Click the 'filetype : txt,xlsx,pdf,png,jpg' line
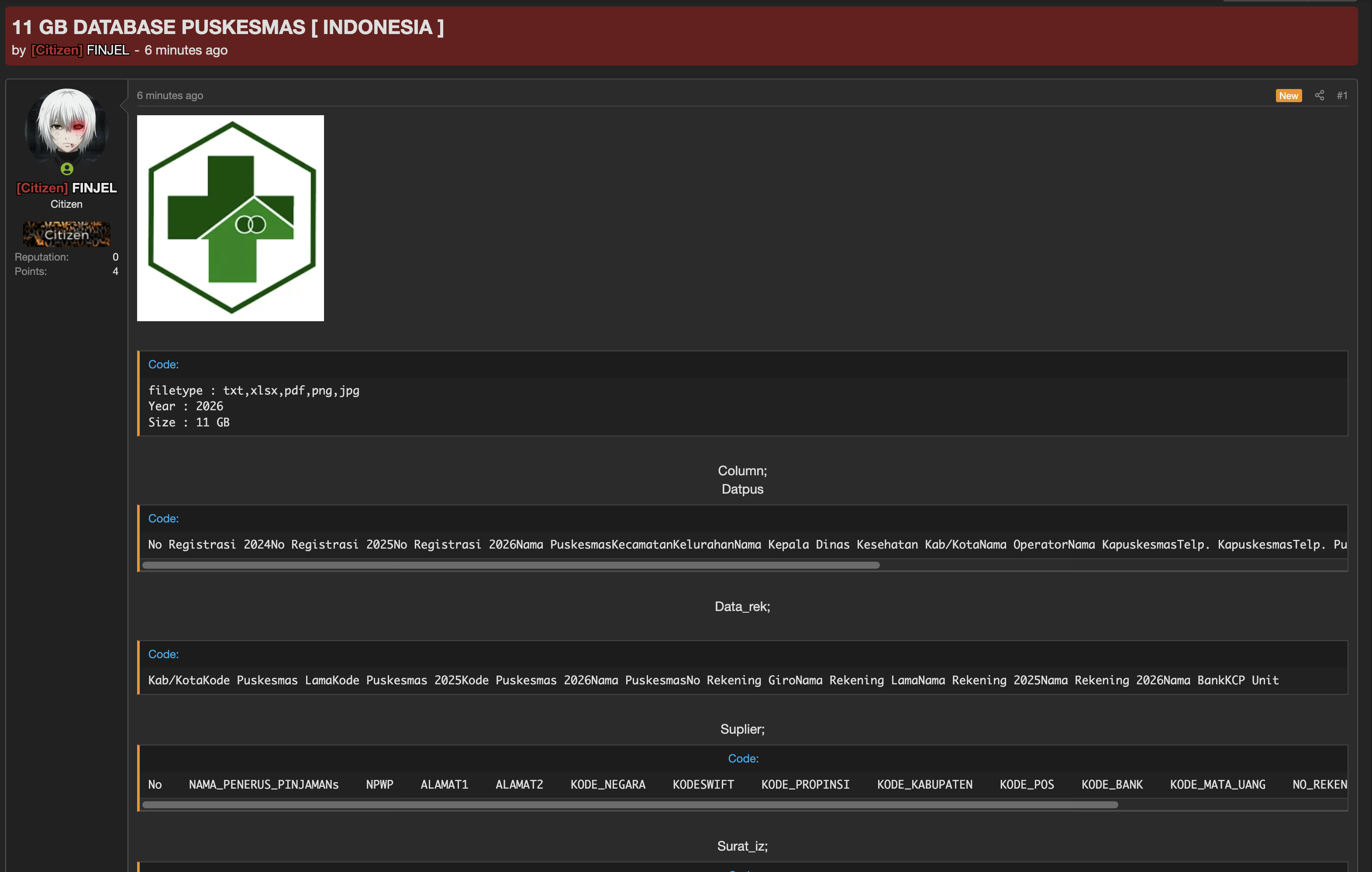Image resolution: width=1372 pixels, height=872 pixels. (x=254, y=390)
